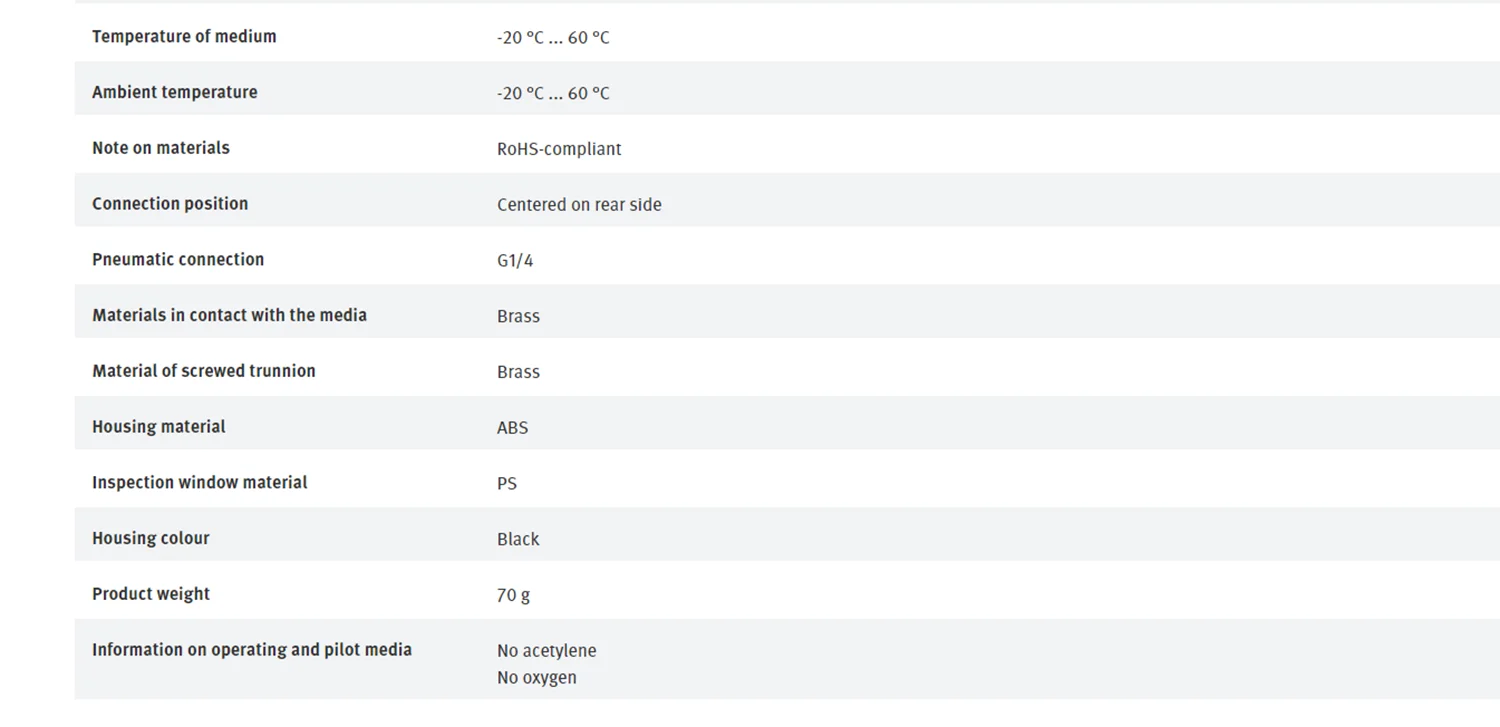
Task: Select the Pneumatic connection label
Action: (x=178, y=259)
